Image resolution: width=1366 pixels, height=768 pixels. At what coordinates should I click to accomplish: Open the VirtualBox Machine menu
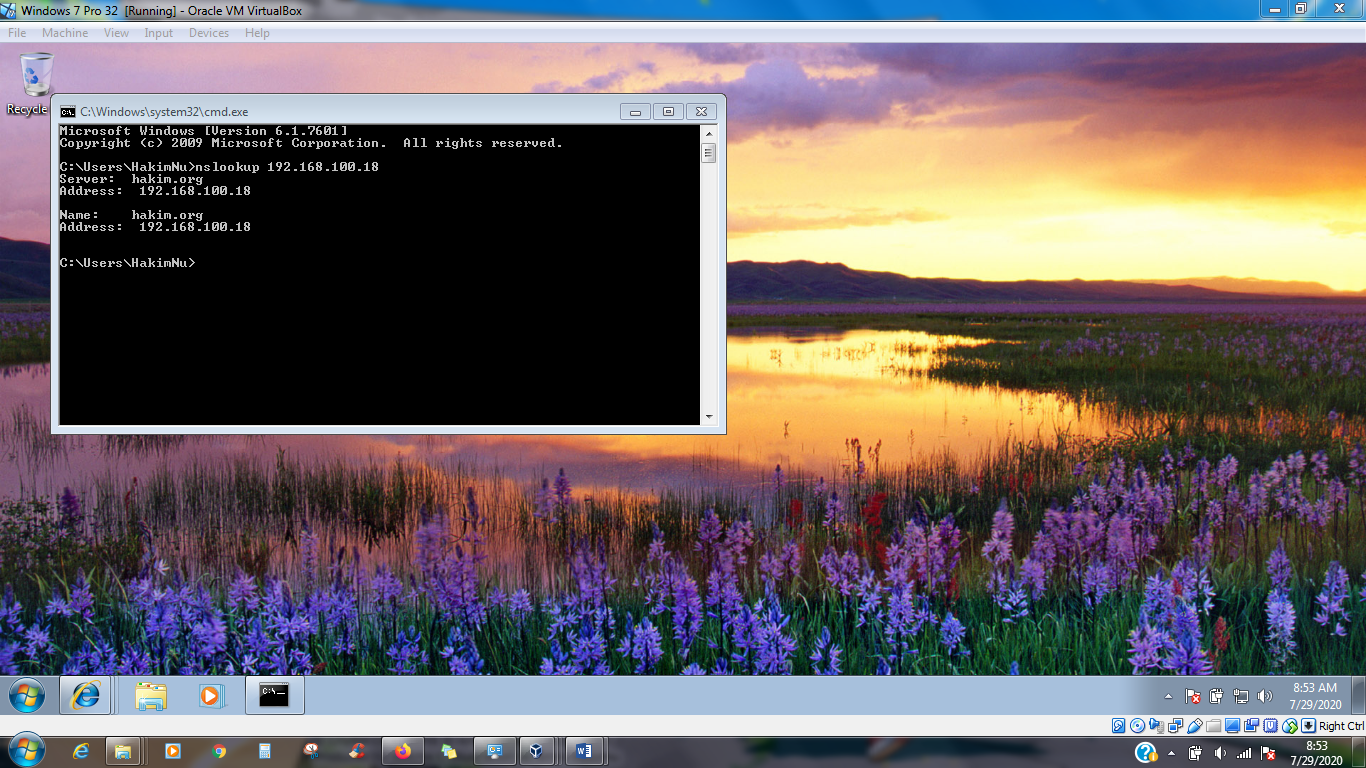[65, 33]
